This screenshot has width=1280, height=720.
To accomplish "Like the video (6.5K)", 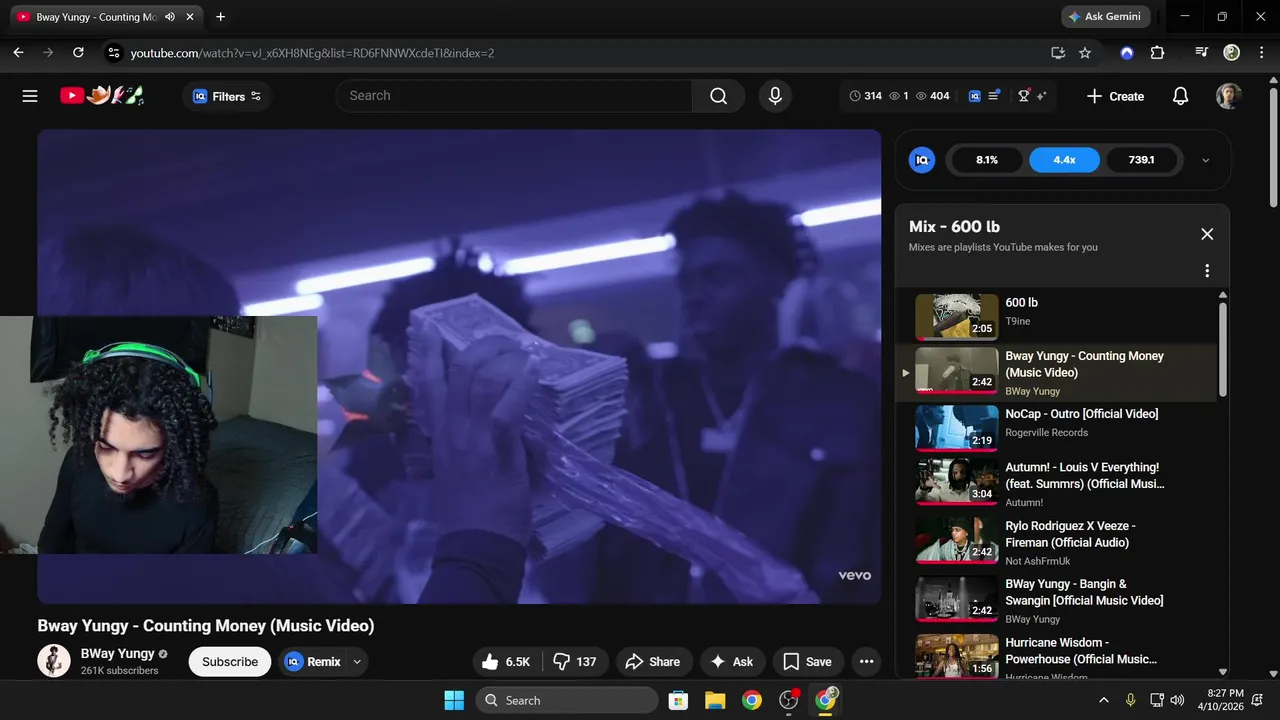I will [x=507, y=661].
